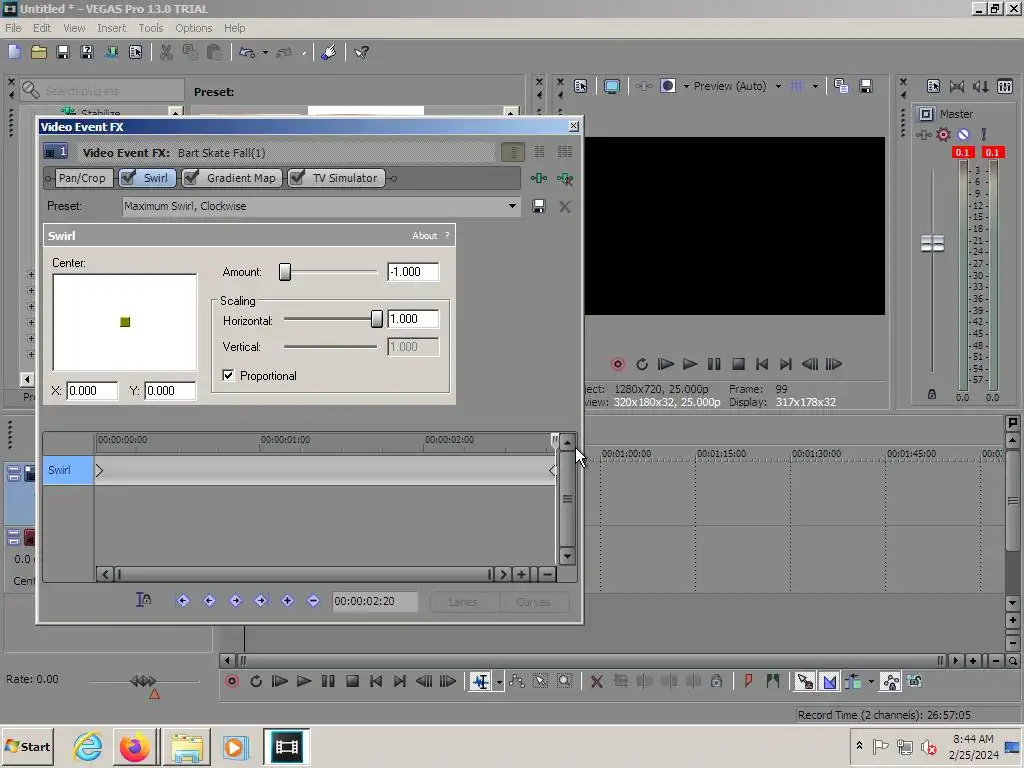Click the Curves button

point(534,601)
